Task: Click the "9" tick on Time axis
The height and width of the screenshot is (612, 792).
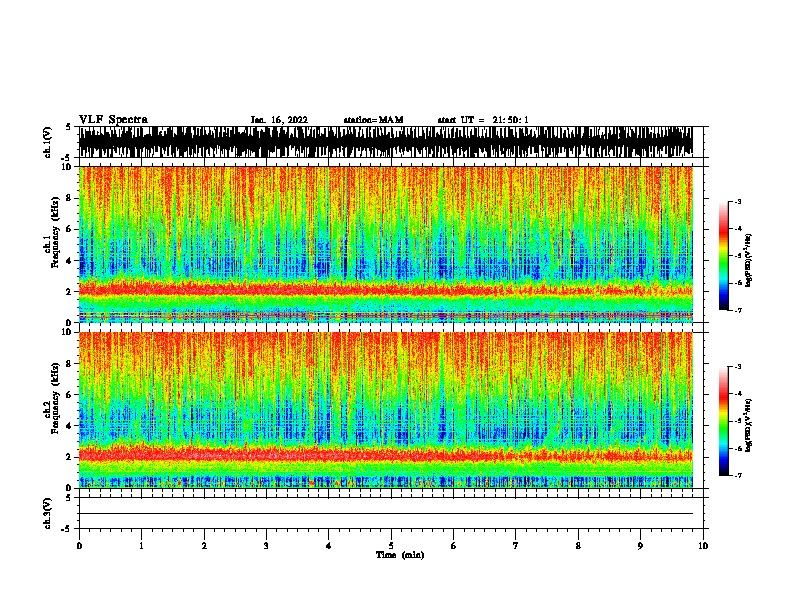Action: 640,546
